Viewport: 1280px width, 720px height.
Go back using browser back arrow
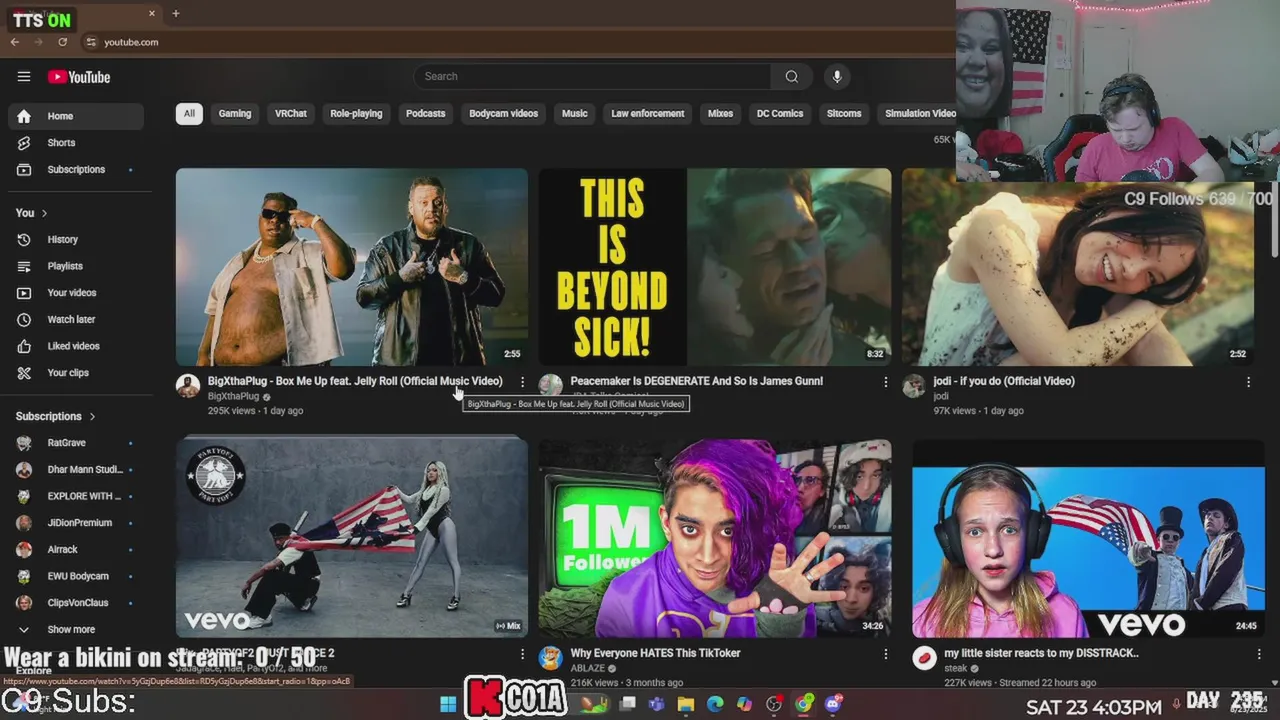tap(15, 42)
